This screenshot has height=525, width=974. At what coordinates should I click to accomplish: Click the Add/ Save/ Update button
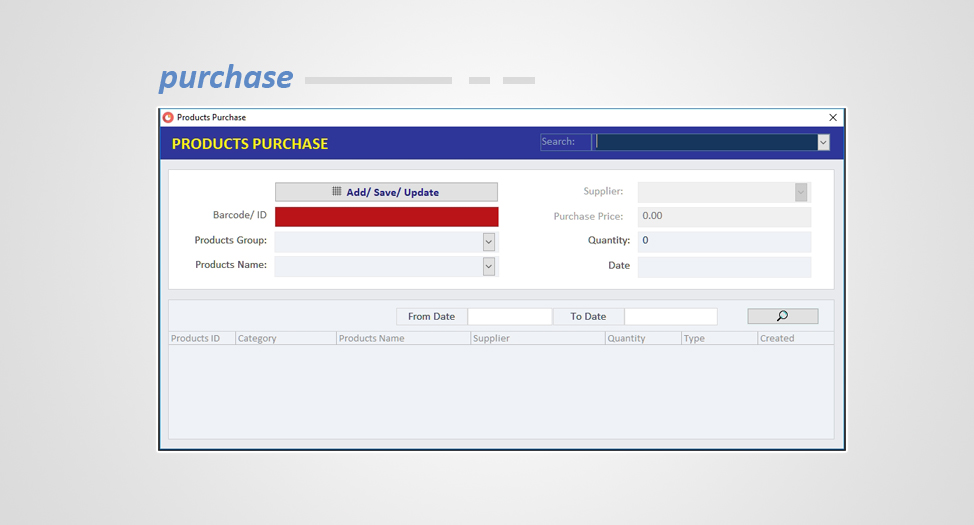tap(386, 192)
